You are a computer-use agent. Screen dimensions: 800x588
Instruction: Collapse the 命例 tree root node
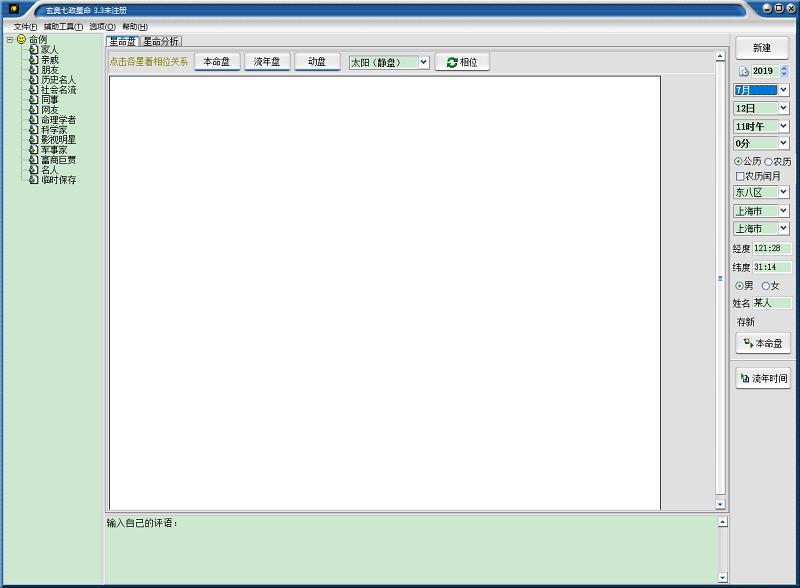click(x=9, y=40)
